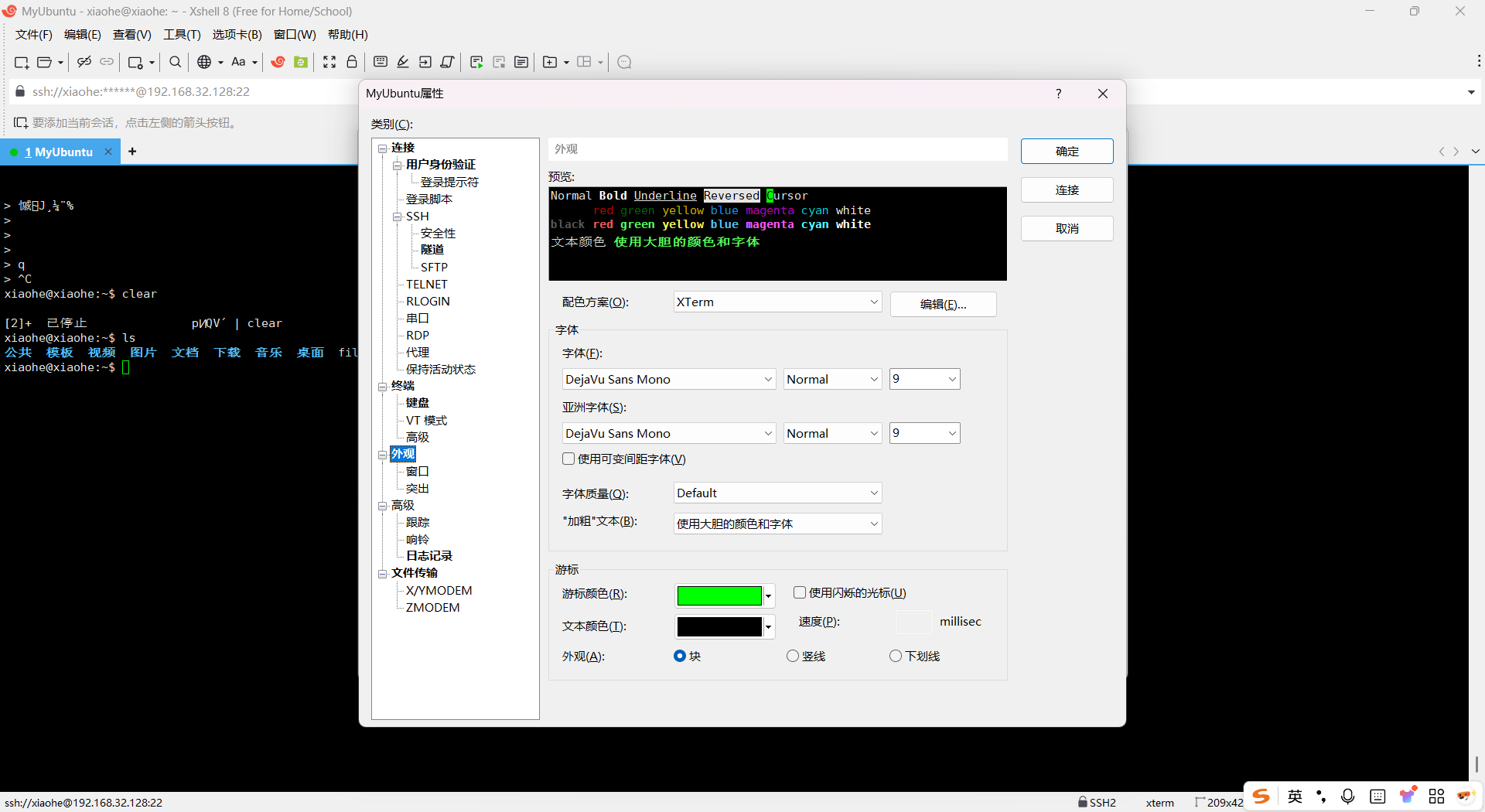Open the search tool in the toolbar
The width and height of the screenshot is (1485, 812).
(x=175, y=62)
